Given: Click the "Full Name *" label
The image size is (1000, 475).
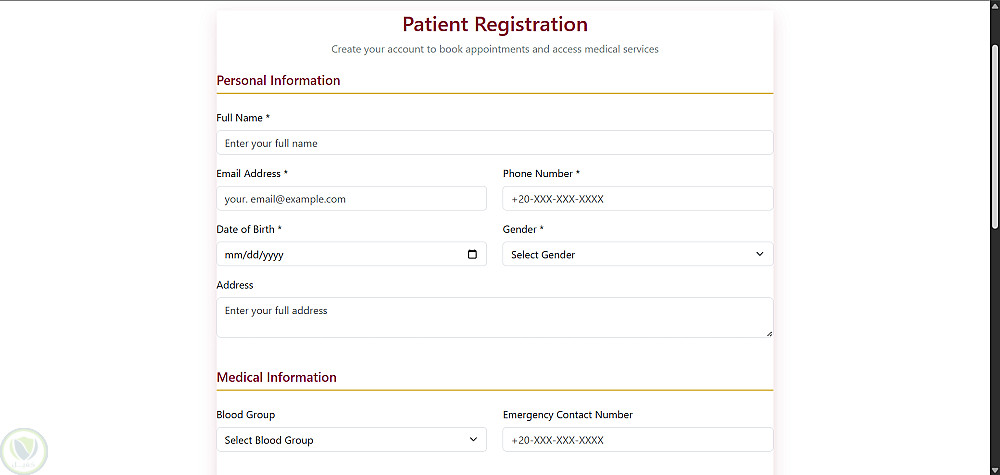Looking at the screenshot, I should pos(244,118).
